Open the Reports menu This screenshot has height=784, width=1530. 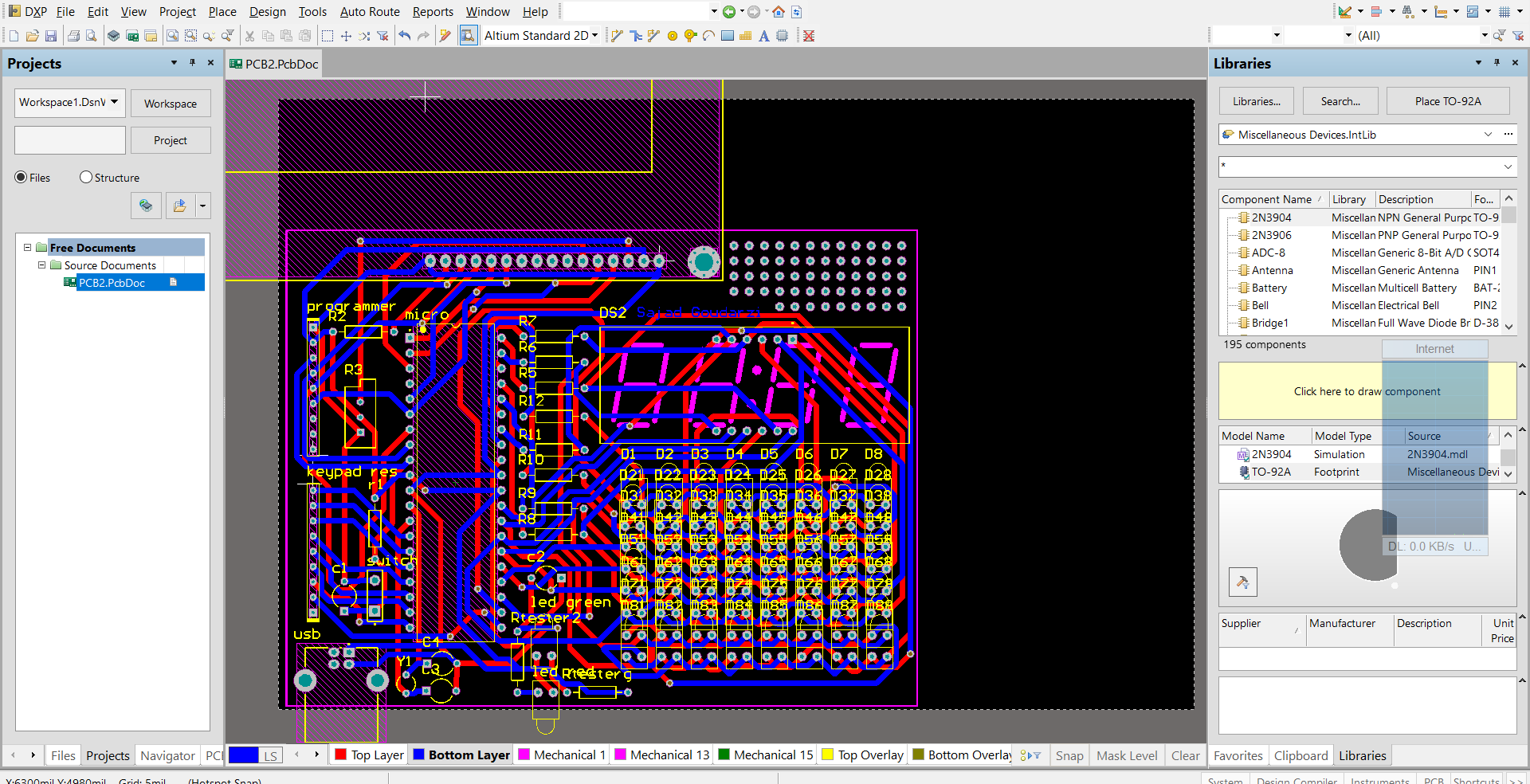point(433,12)
